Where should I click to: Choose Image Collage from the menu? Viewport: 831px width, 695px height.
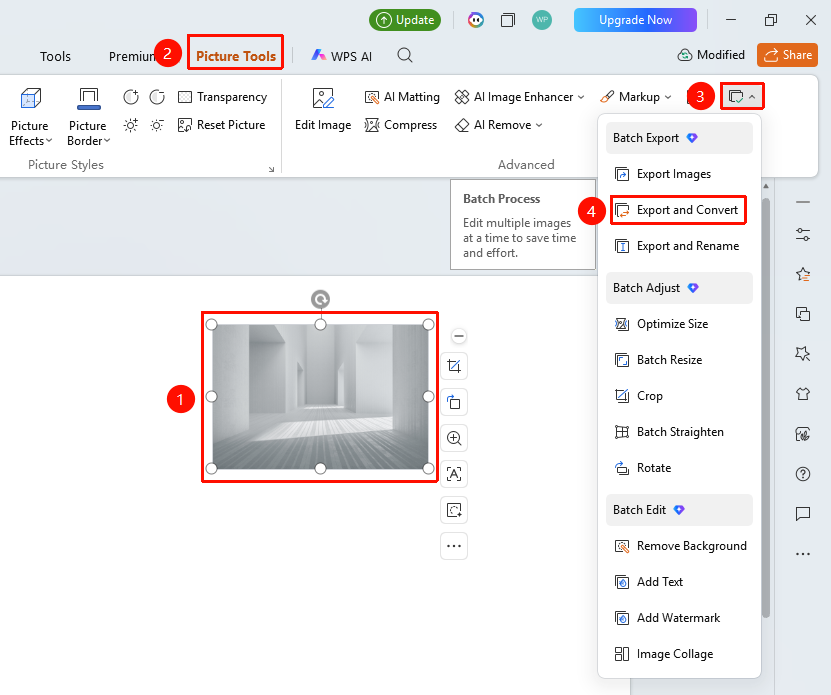tap(679, 654)
